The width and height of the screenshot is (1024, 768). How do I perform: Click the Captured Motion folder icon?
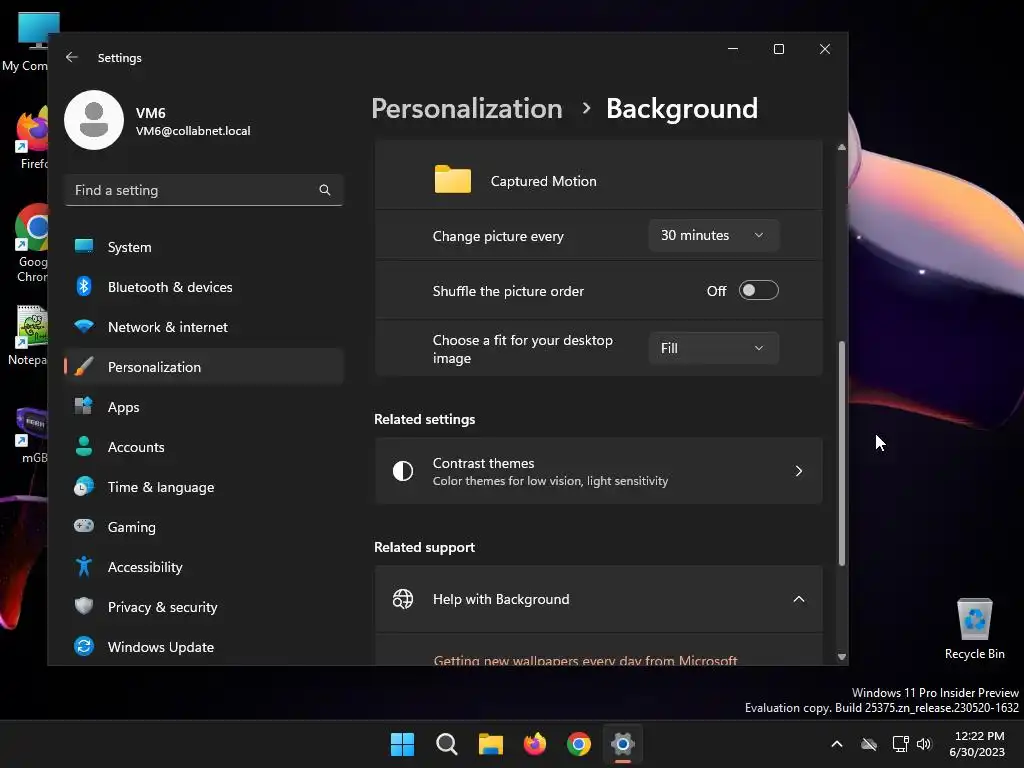click(453, 179)
